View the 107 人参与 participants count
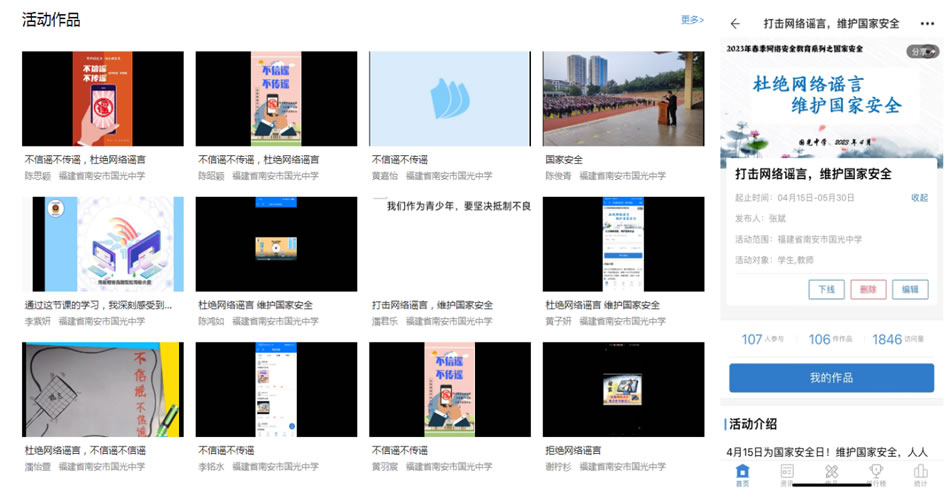 pyautogui.click(x=762, y=339)
